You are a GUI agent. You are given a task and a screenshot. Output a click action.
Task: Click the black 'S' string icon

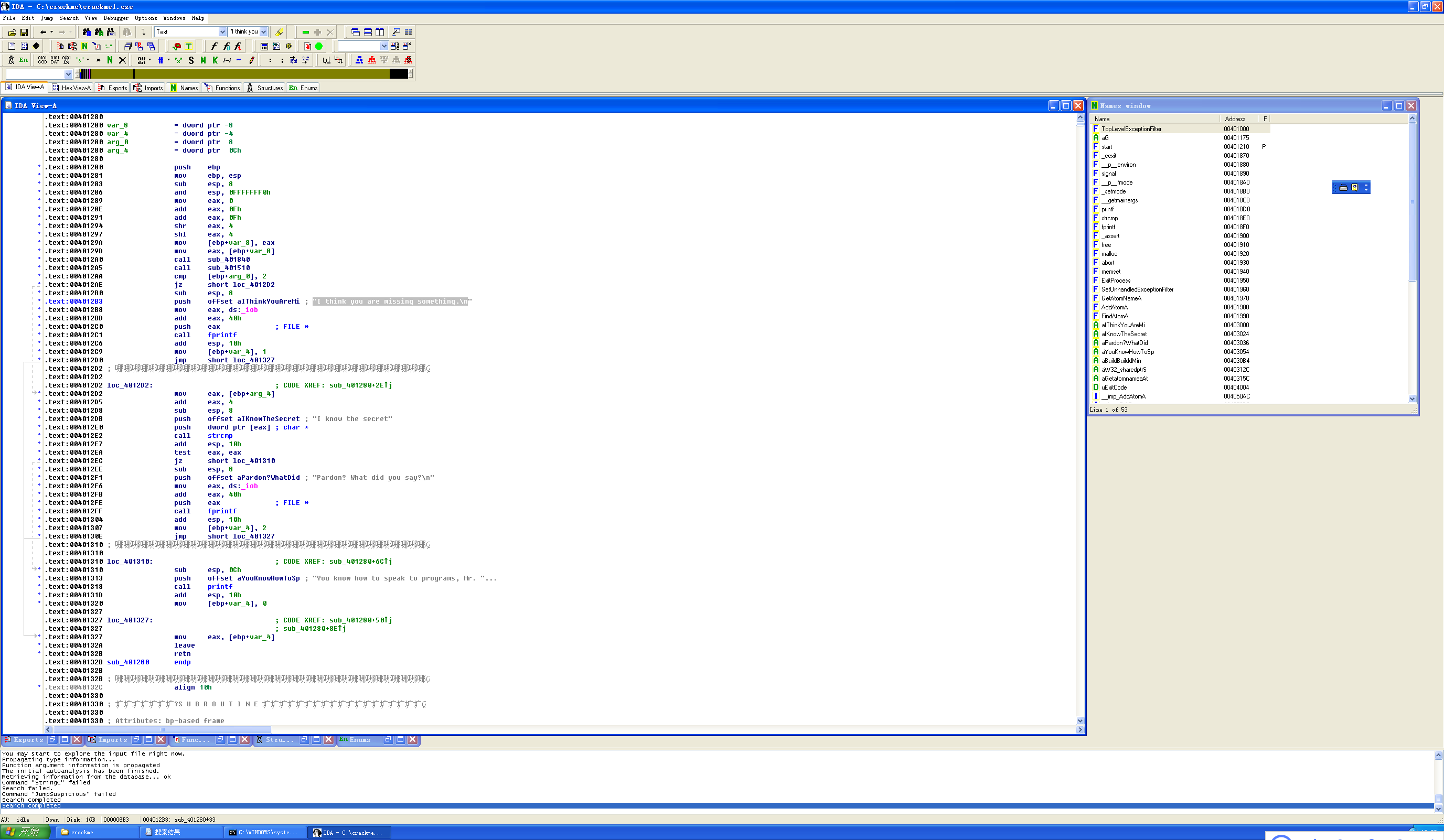coord(191,60)
